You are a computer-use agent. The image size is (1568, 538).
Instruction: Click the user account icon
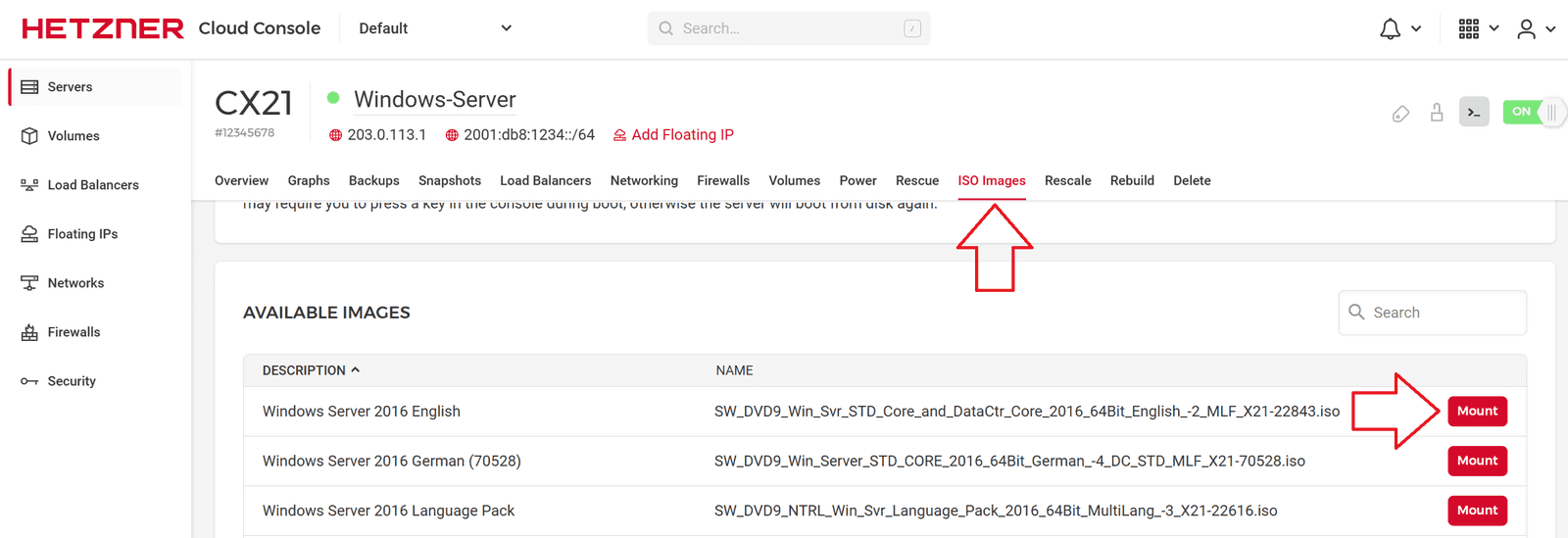1526,29
